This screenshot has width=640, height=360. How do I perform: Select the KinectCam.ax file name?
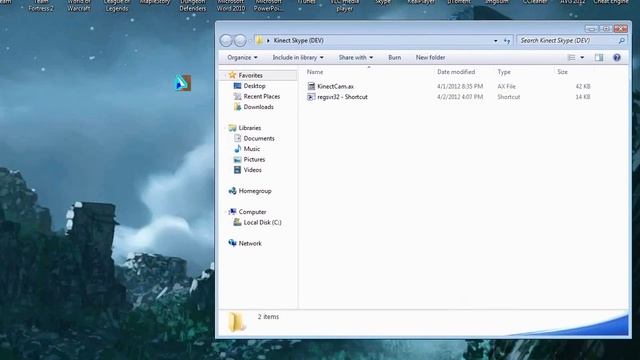pos(335,87)
